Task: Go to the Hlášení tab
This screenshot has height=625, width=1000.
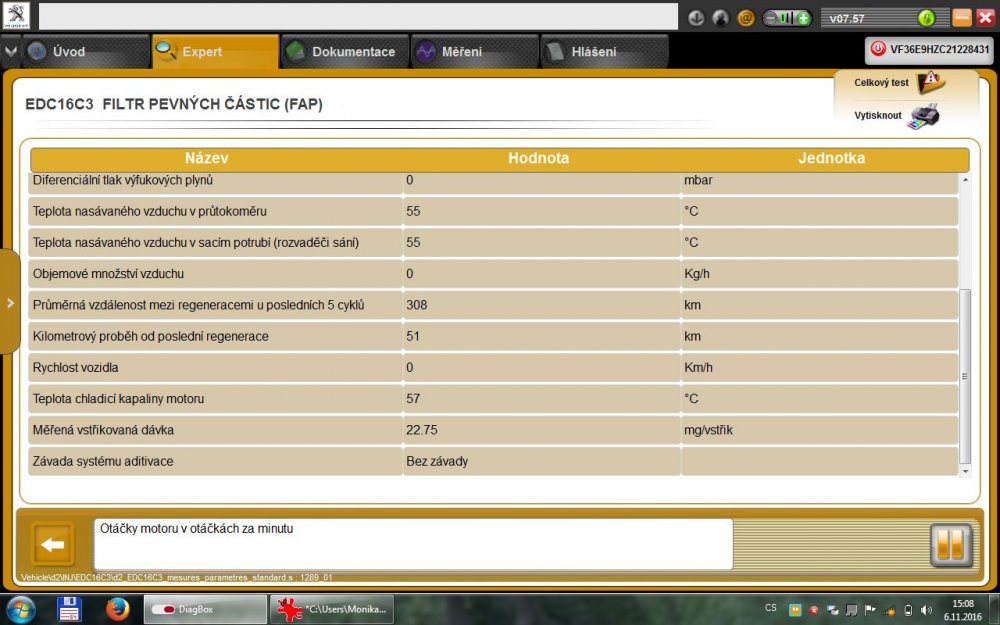Action: point(603,52)
